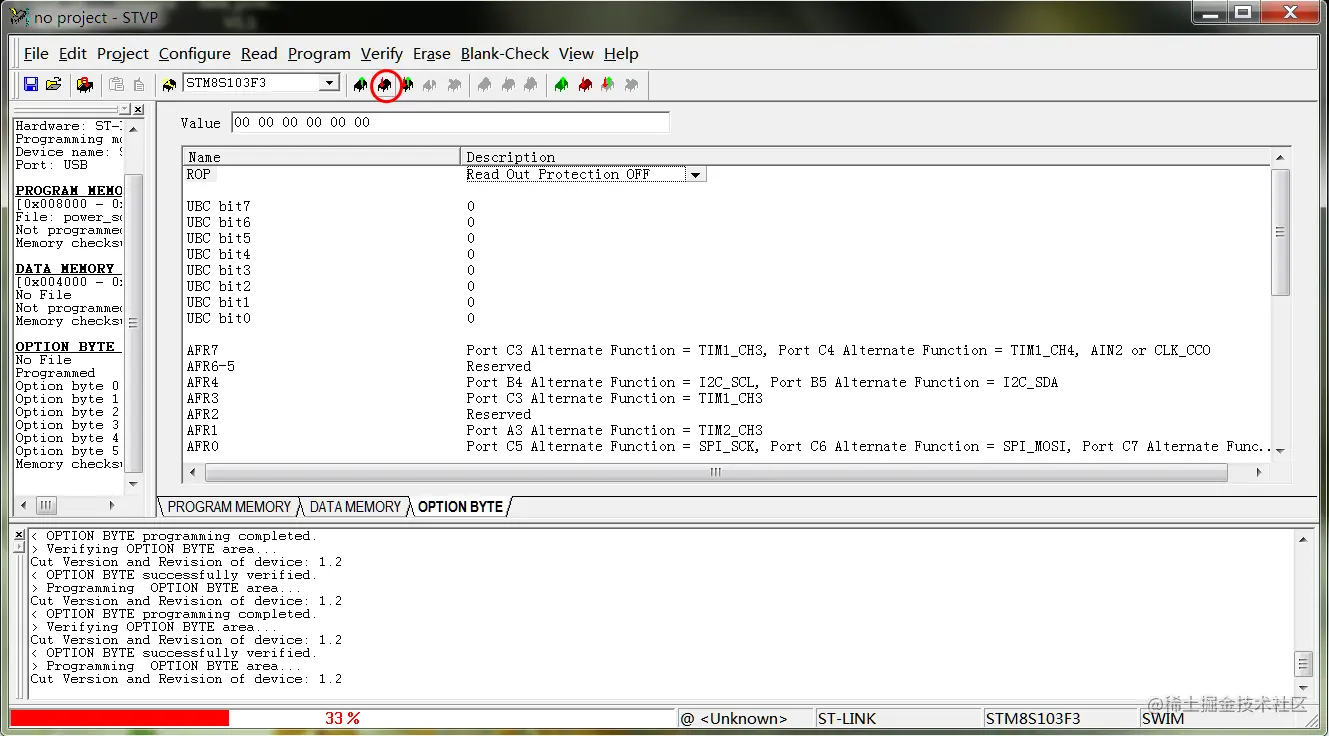Click the option table's horizontal scrollbar left arrow
The height and width of the screenshot is (736, 1329).
pyautogui.click(x=195, y=473)
